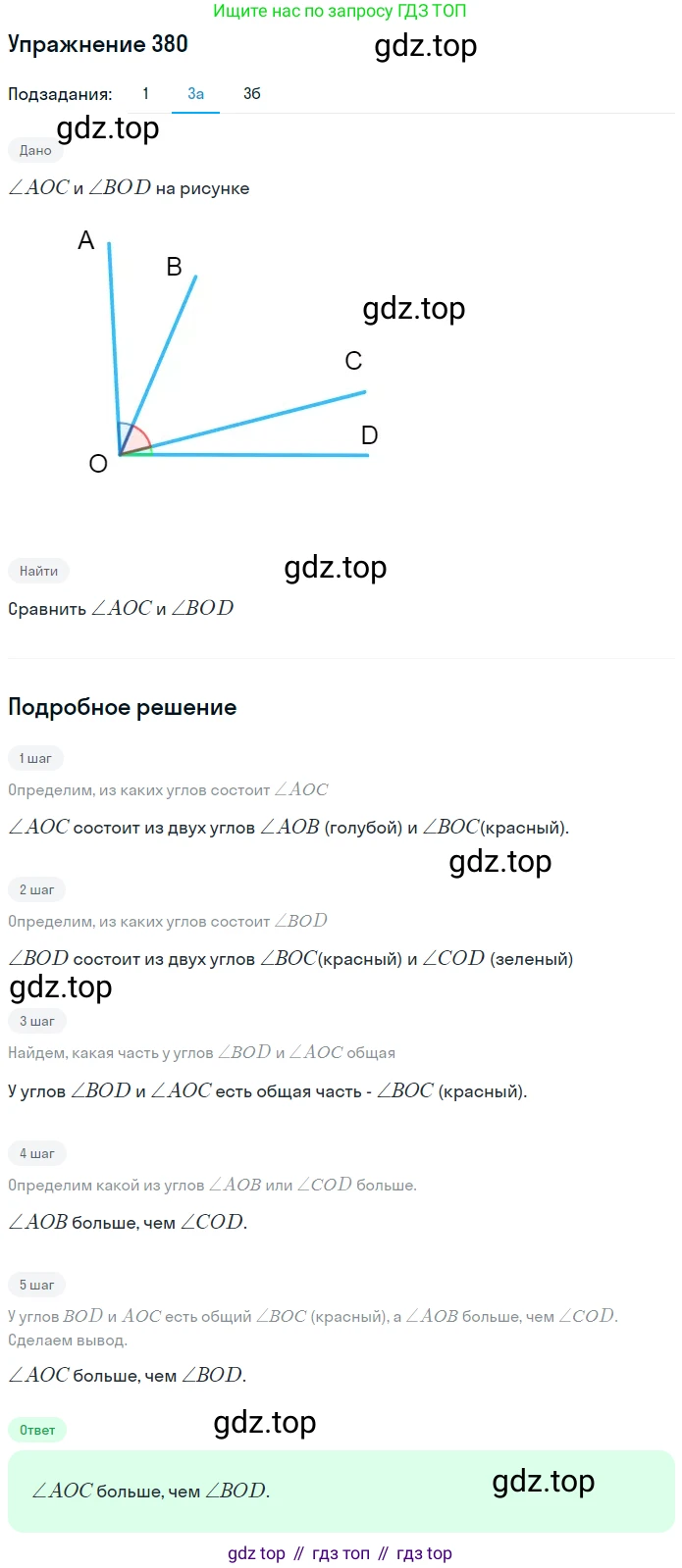This screenshot has width=682, height=1568.
Task: Open the гдз топ footer link
Action: coord(341,1553)
